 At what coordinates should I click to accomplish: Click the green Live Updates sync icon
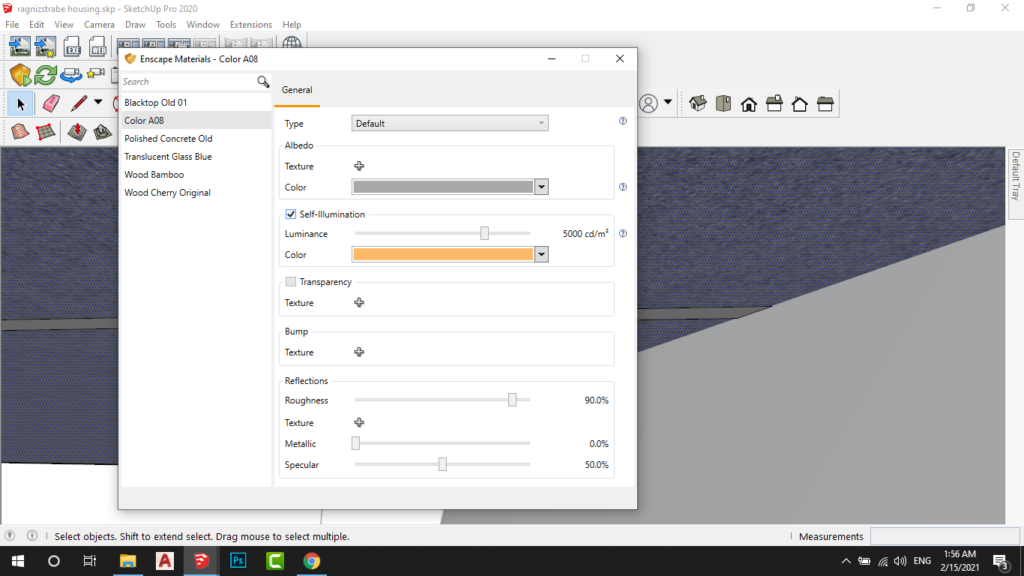pos(46,75)
